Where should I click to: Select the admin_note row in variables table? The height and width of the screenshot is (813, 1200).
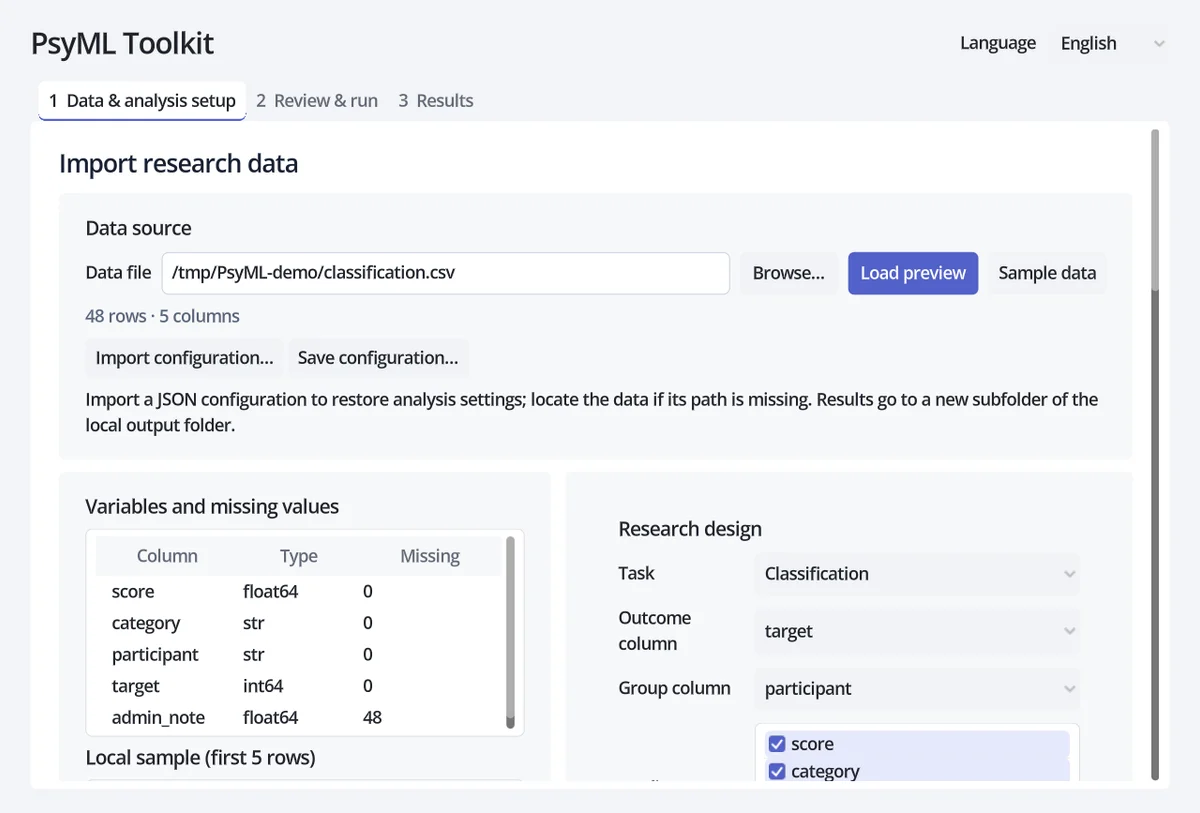pyautogui.click(x=300, y=718)
